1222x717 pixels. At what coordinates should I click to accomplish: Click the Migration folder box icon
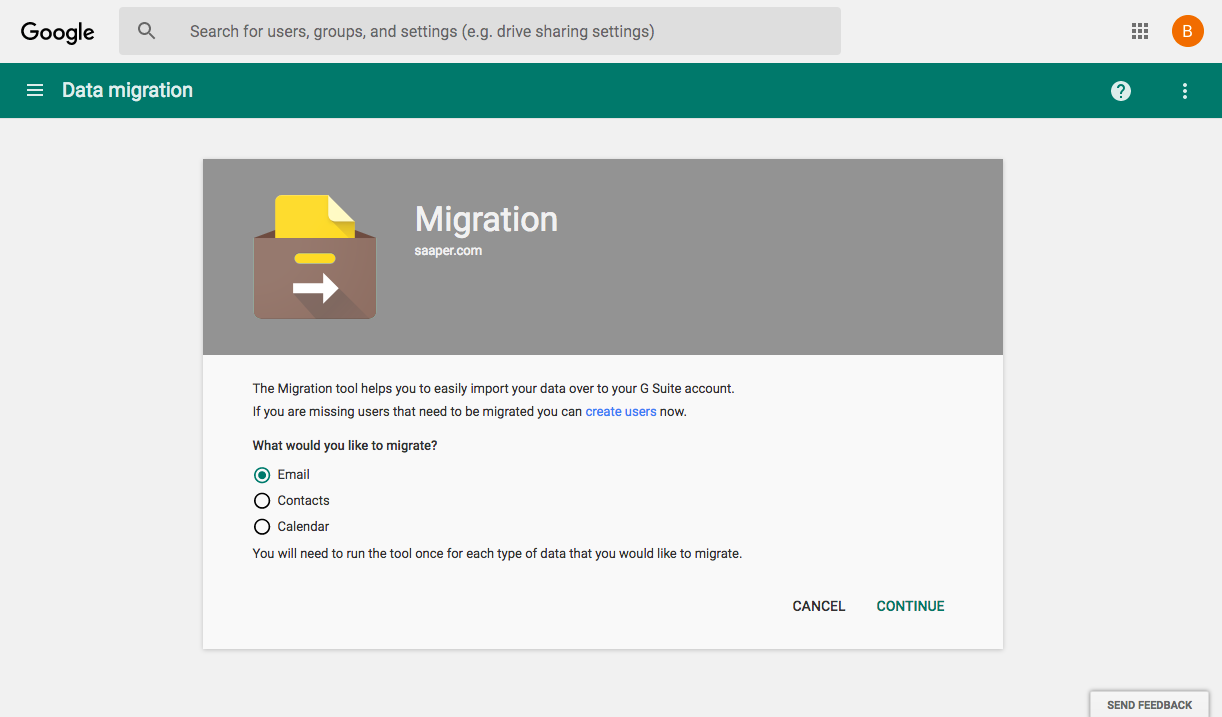coord(315,257)
